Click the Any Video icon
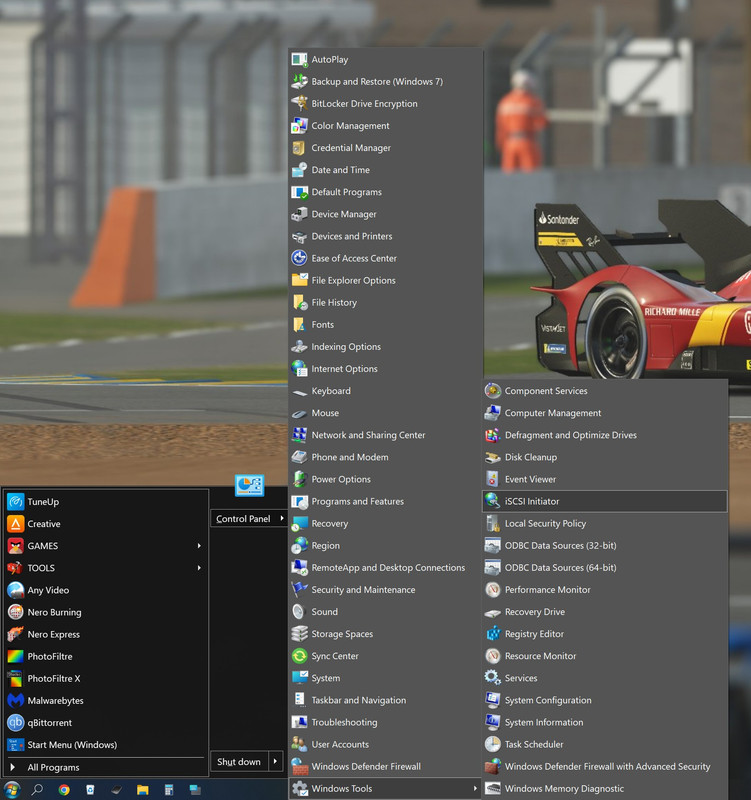The height and width of the screenshot is (800, 751). click(15, 590)
